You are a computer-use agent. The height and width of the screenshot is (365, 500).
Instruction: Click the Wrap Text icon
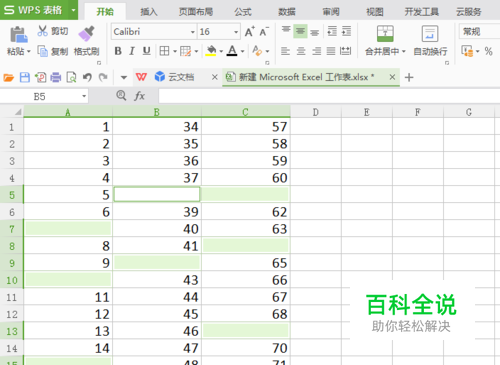[430, 33]
